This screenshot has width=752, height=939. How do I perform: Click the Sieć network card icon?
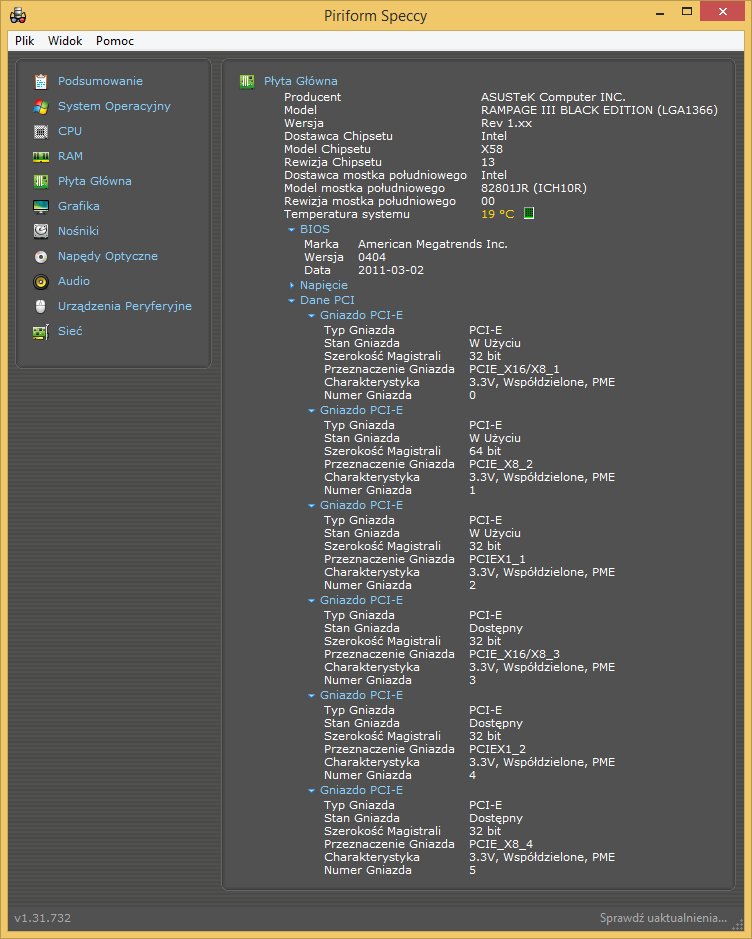(41, 332)
